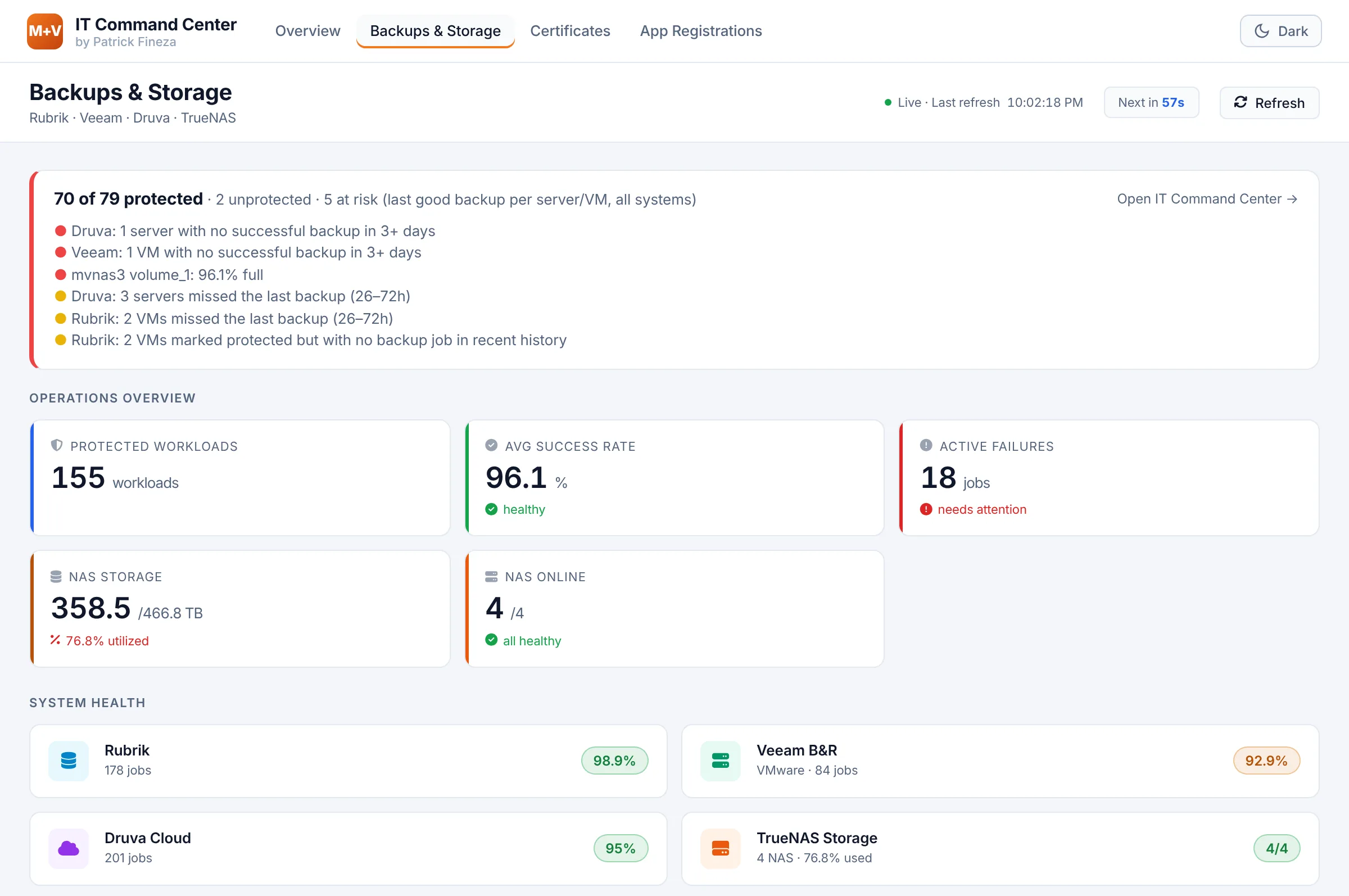Open IT Command Center link
The image size is (1349, 896).
(x=1207, y=199)
